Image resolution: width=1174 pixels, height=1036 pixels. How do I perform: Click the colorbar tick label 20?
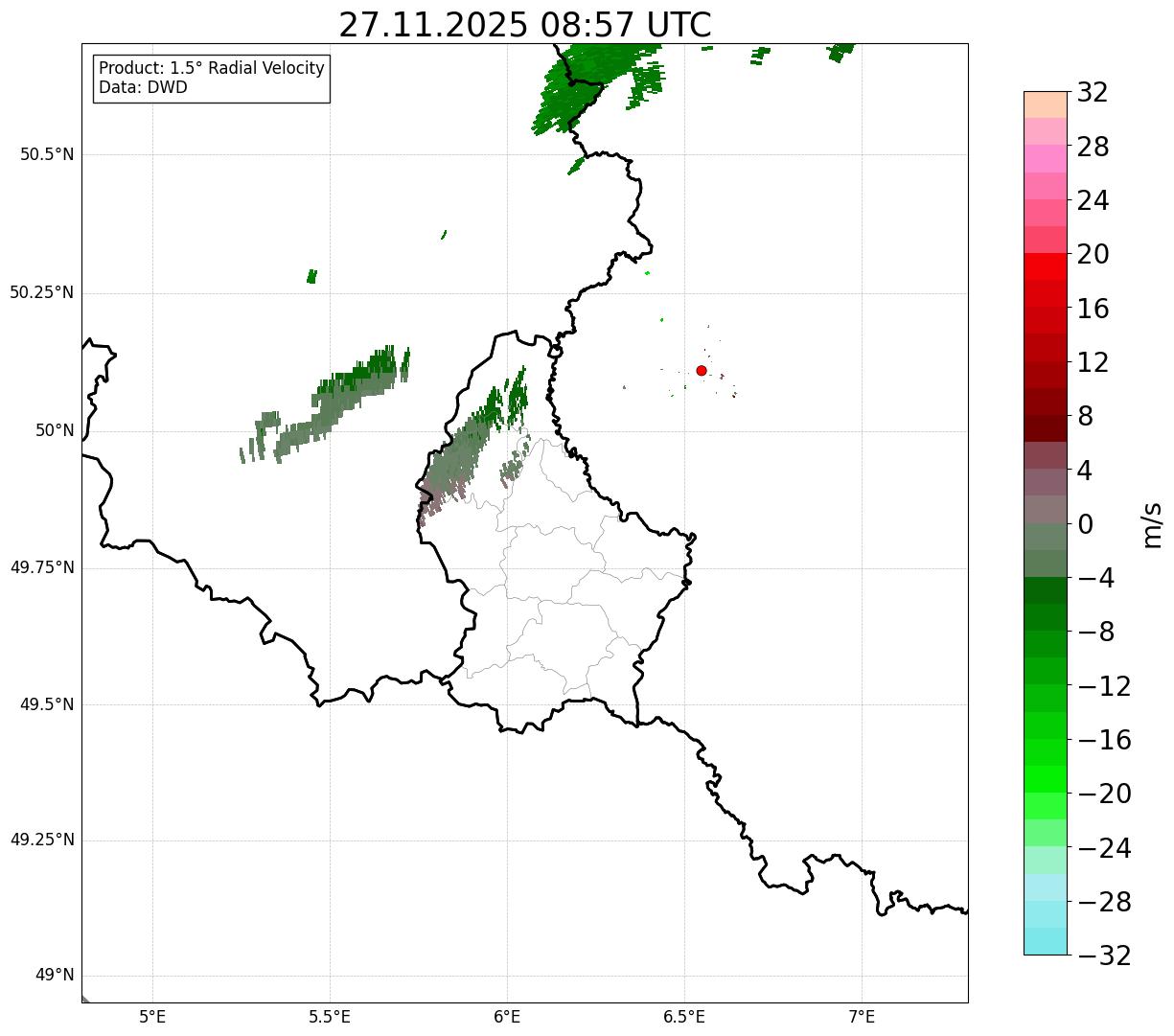pos(1093,255)
